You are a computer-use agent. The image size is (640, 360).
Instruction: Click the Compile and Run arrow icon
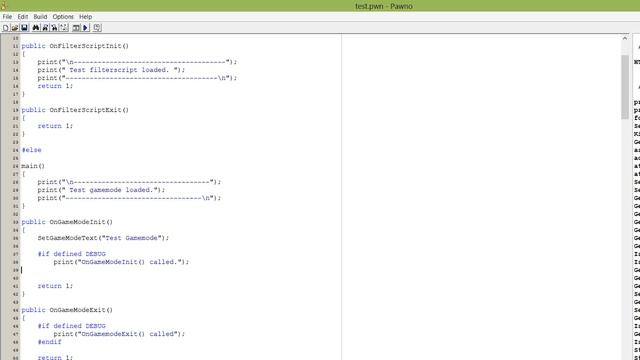[x=86, y=28]
